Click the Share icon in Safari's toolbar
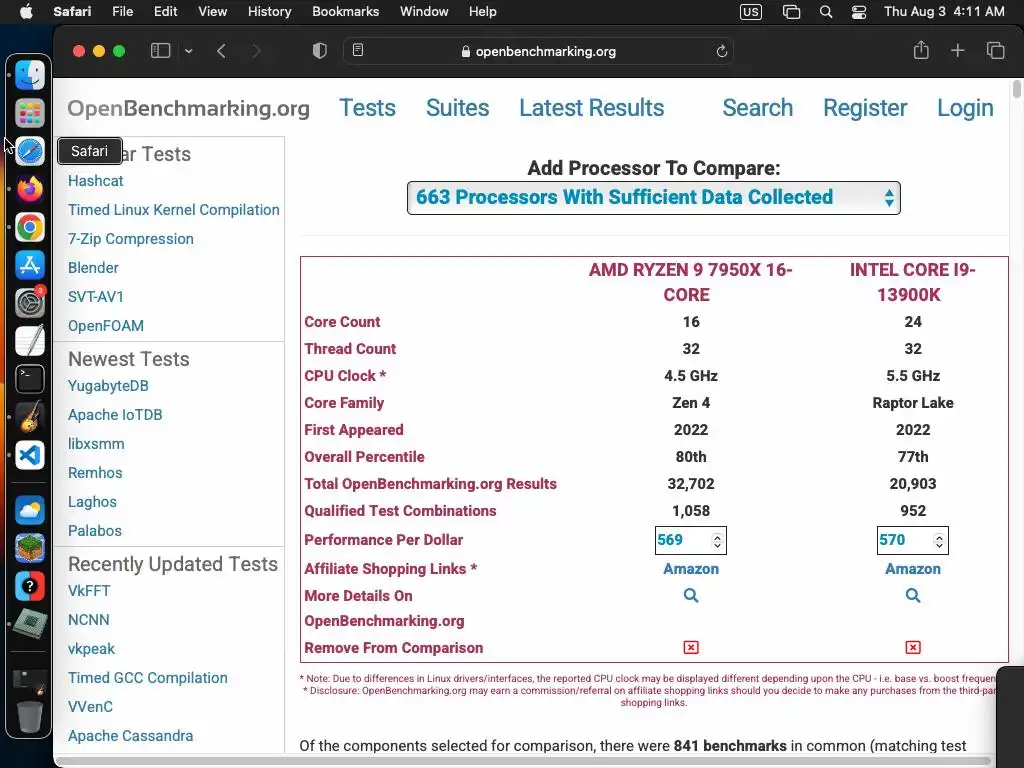 click(x=921, y=51)
